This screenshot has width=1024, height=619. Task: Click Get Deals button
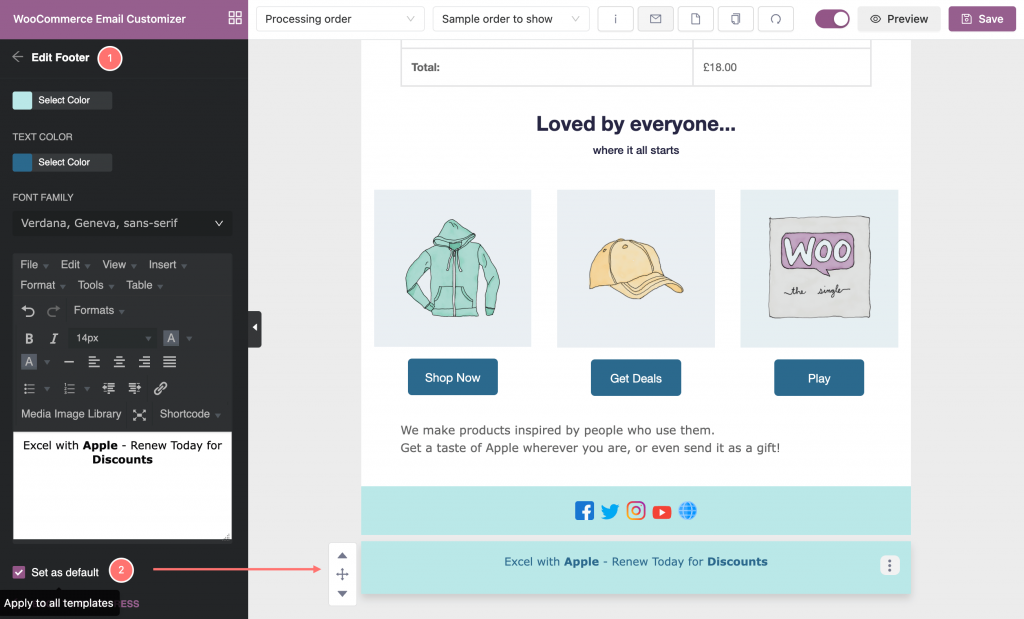click(635, 377)
